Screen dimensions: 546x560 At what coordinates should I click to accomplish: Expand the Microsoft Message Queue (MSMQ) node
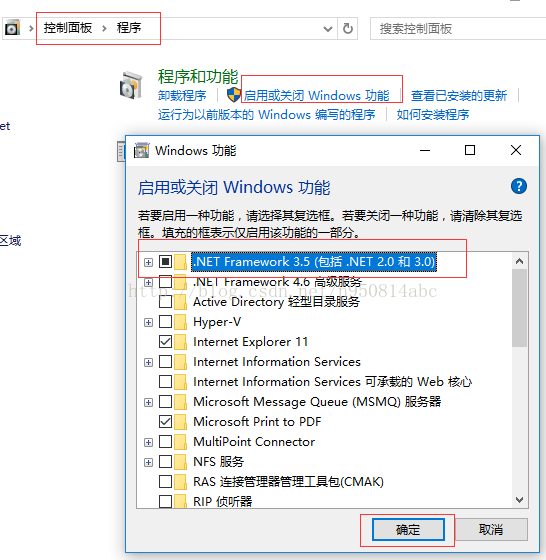point(148,402)
